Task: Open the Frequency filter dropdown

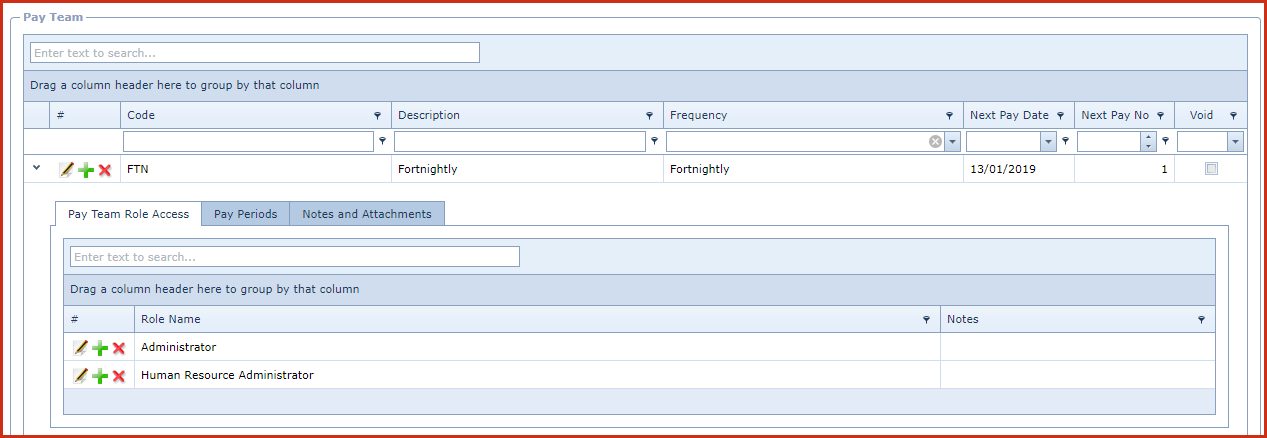Action: 952,142
